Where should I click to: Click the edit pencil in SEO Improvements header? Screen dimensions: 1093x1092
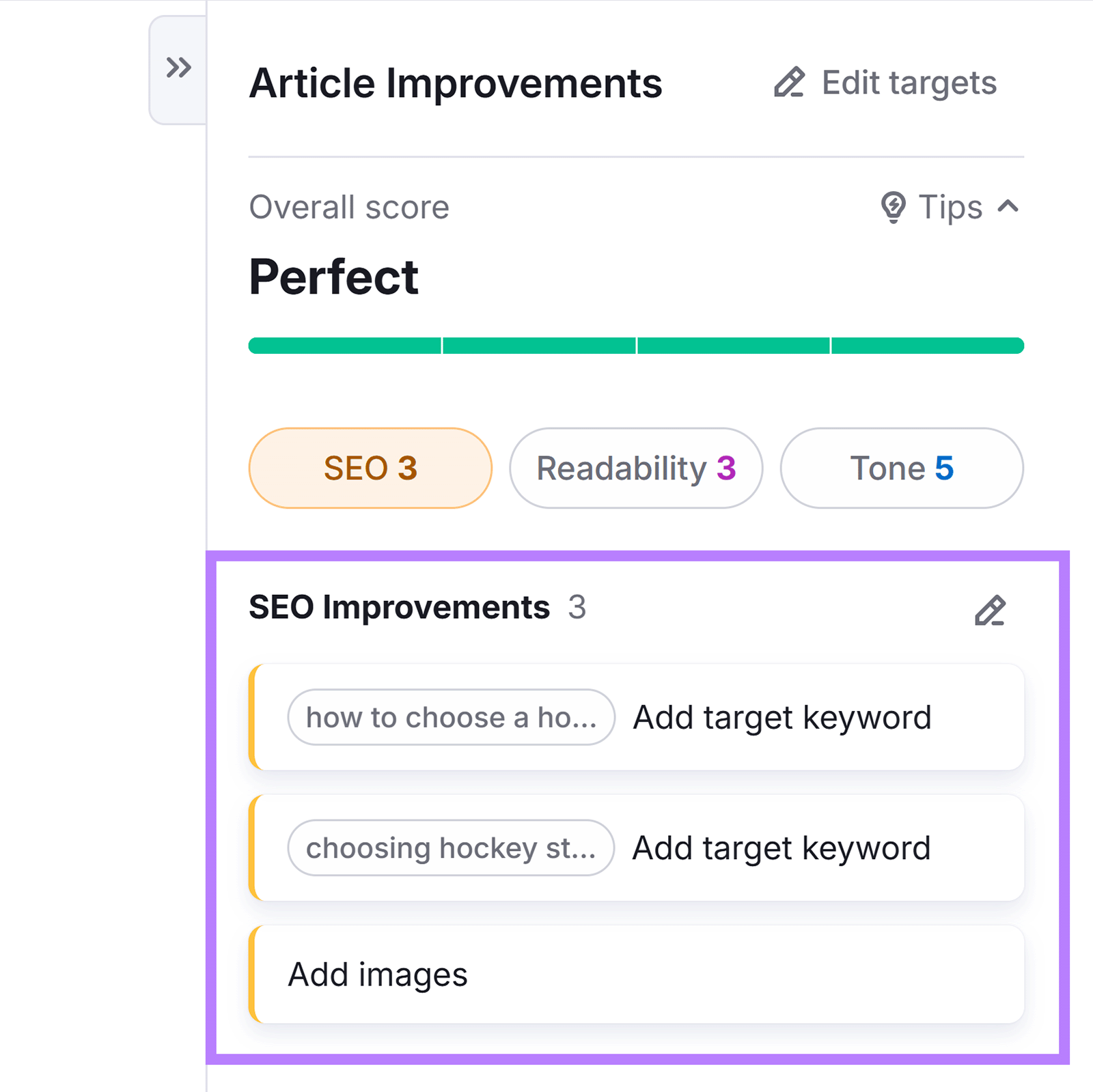(x=991, y=610)
